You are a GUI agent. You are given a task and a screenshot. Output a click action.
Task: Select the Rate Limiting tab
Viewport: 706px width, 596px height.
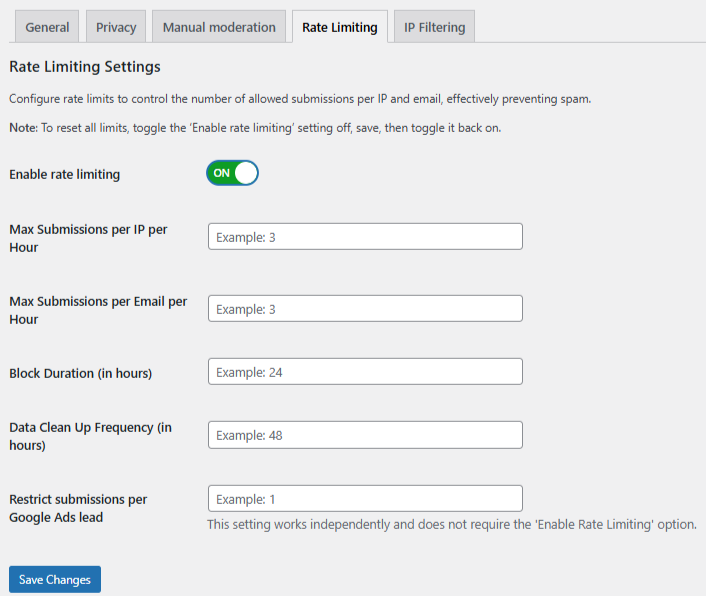click(x=339, y=27)
